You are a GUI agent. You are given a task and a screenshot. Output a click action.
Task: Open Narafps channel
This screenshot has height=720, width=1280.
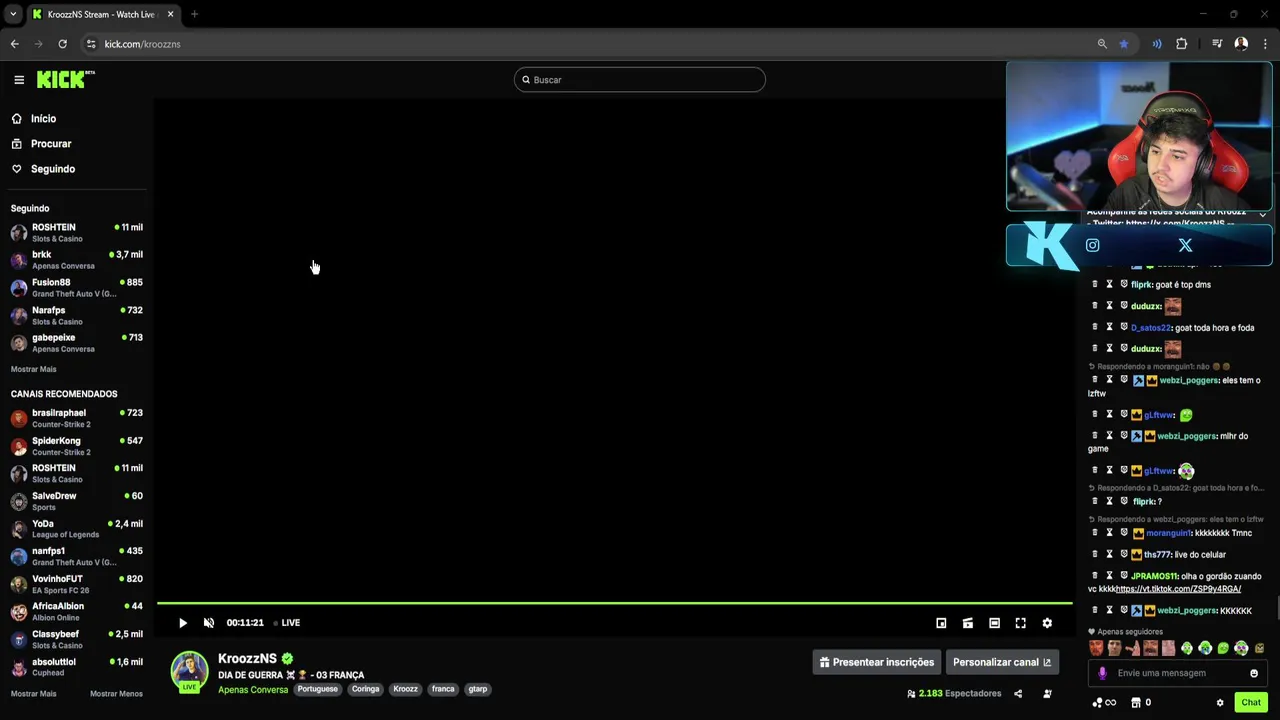(x=76, y=316)
